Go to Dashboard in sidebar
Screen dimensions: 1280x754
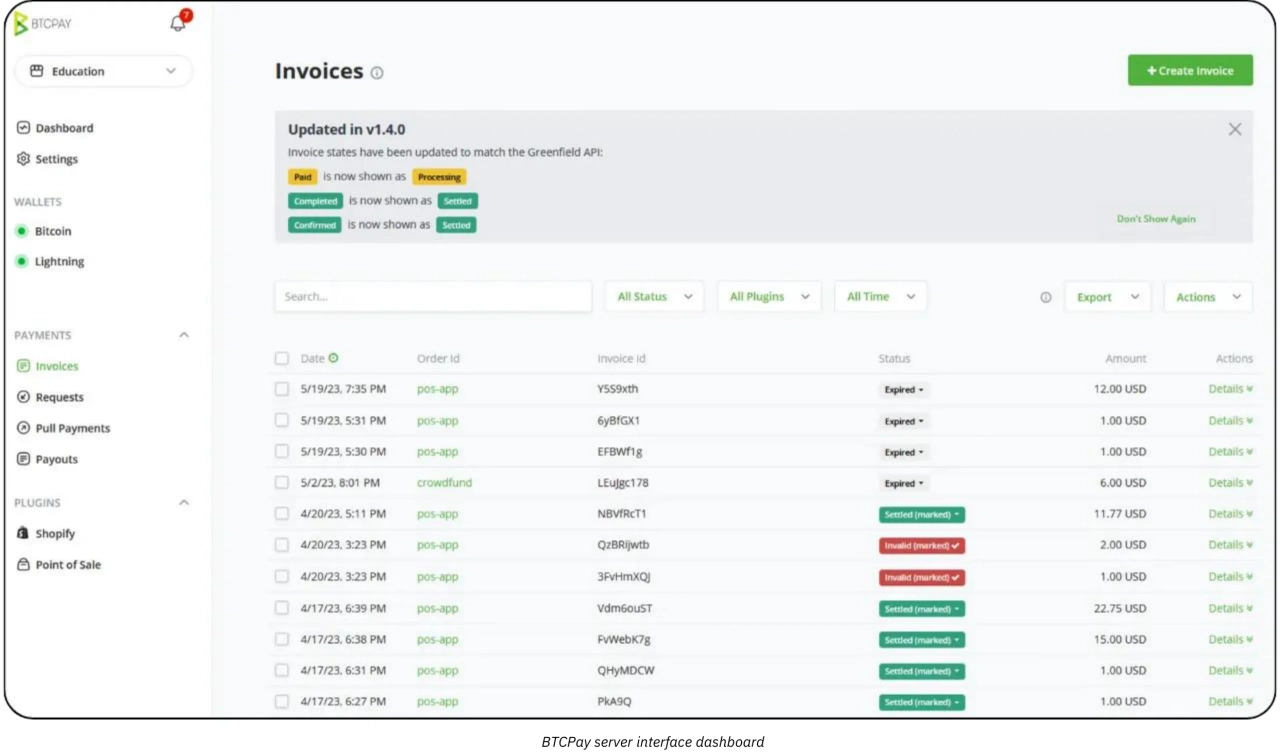[x=64, y=128]
